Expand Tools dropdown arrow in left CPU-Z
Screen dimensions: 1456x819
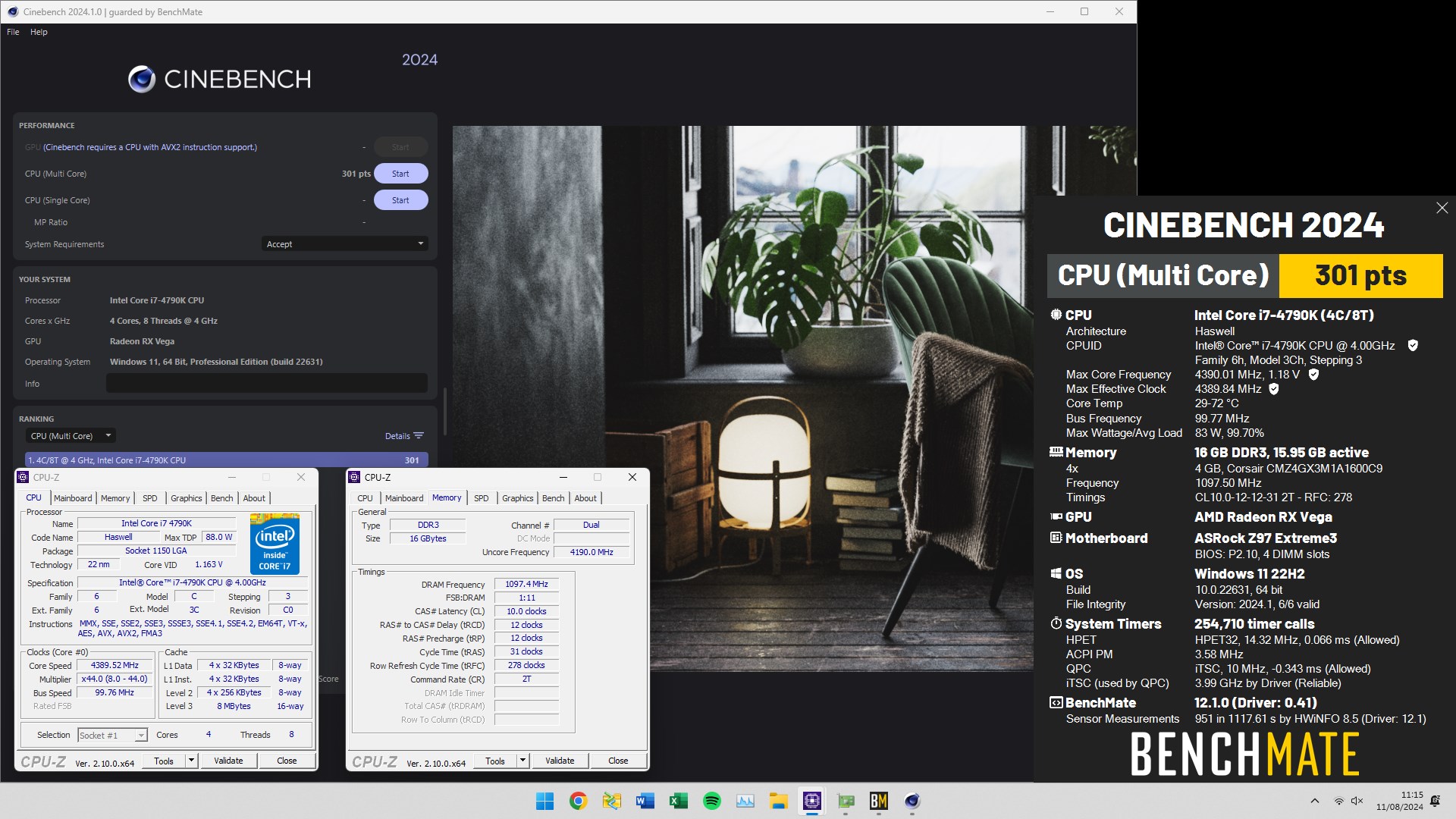click(191, 761)
